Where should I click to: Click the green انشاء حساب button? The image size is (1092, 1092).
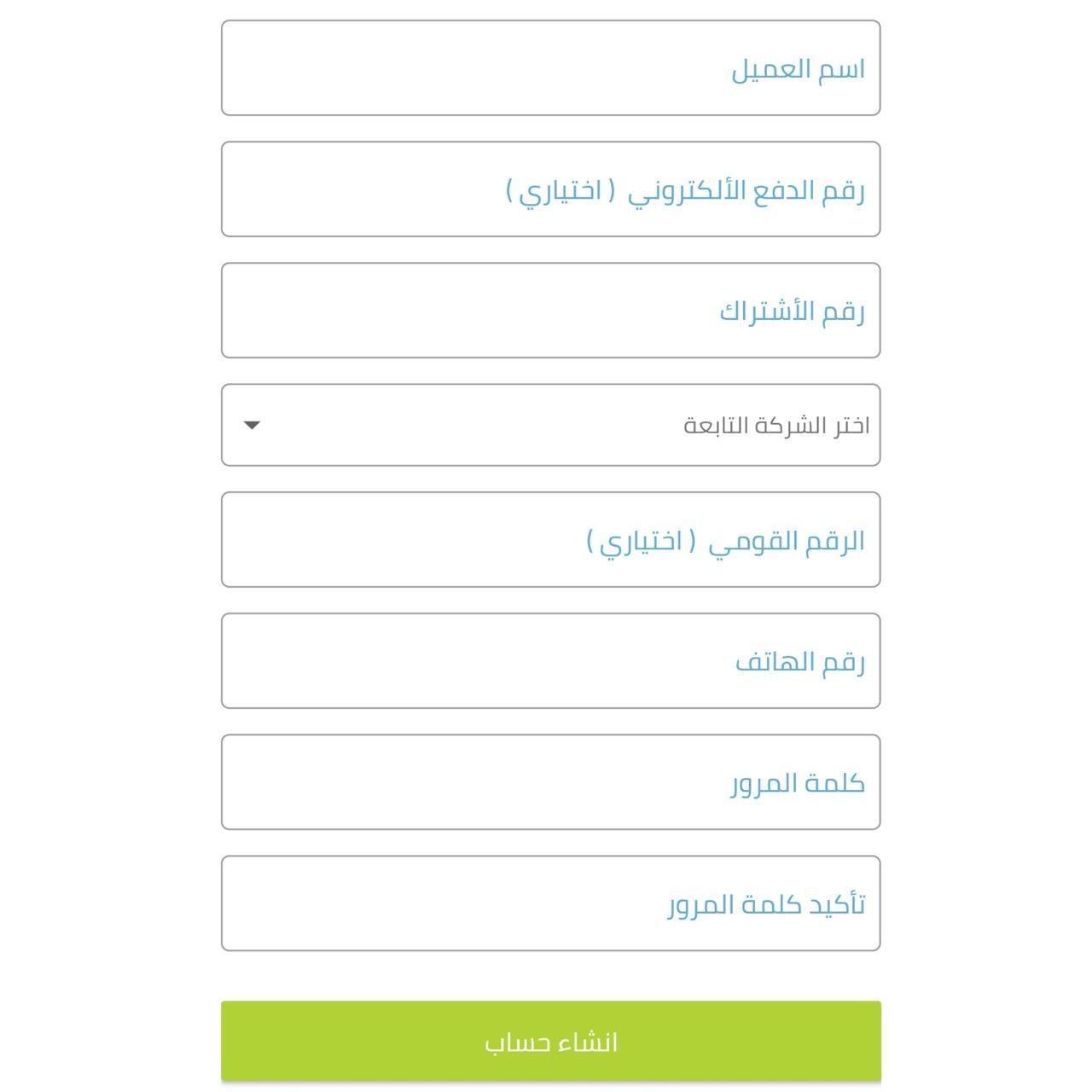click(x=550, y=1041)
